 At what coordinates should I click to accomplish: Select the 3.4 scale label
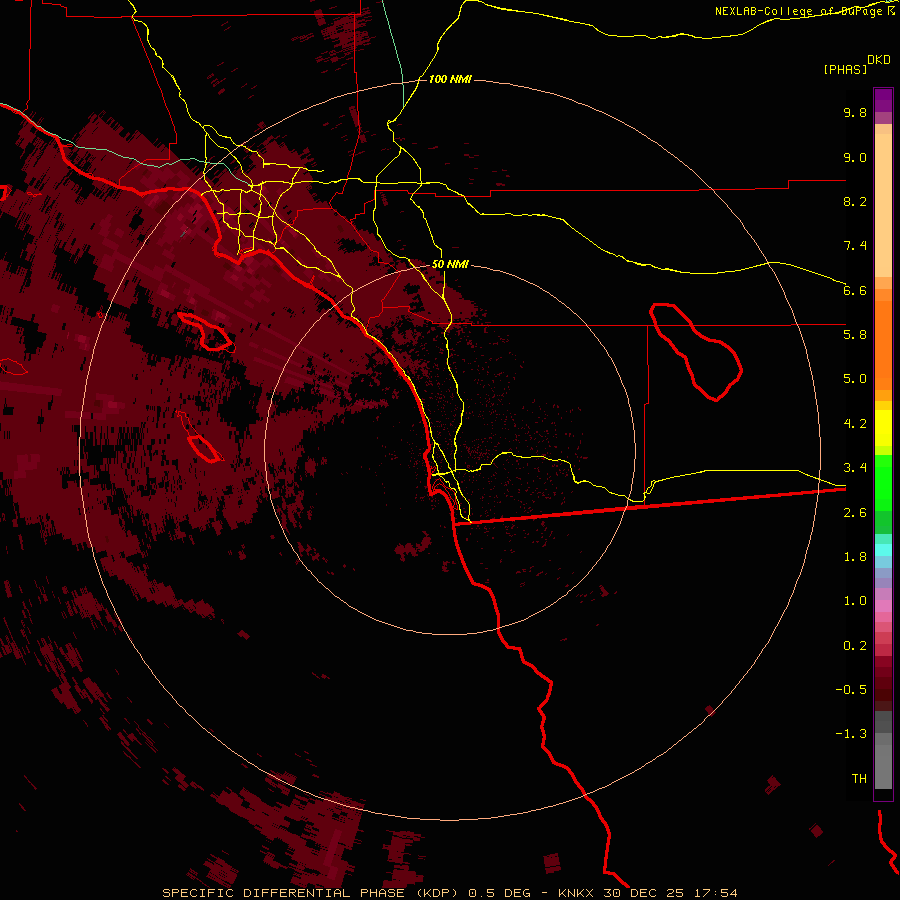pyautogui.click(x=855, y=468)
